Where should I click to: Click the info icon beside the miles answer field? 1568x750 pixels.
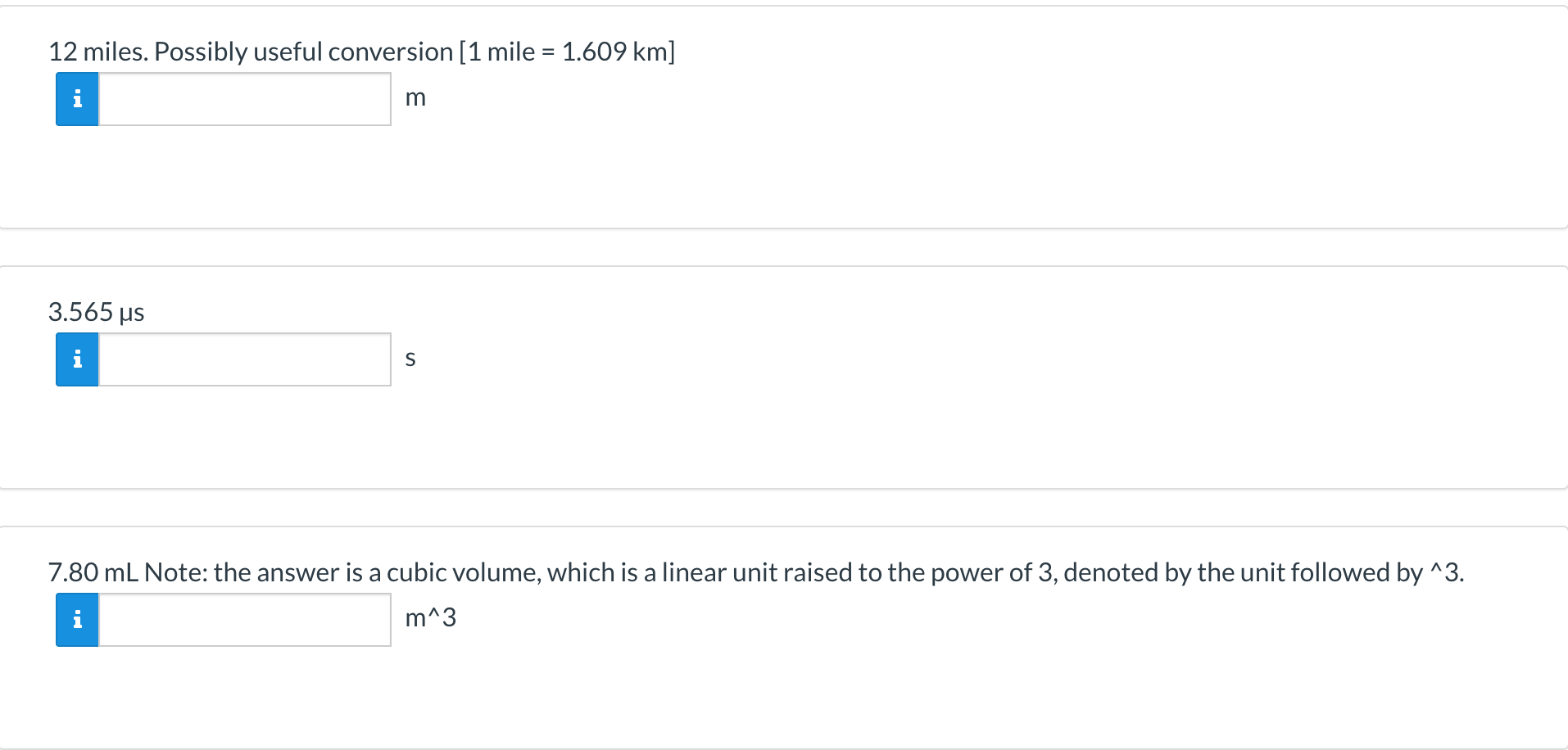pos(76,98)
